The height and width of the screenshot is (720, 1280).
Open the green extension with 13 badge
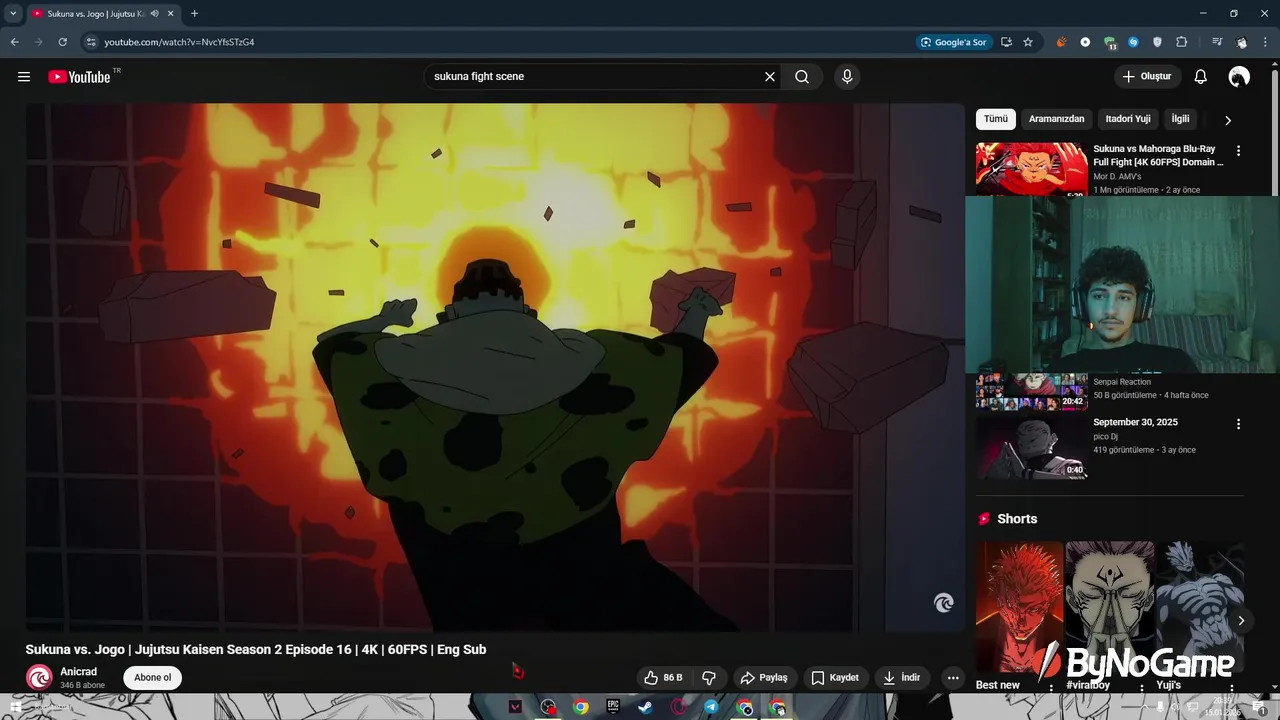[x=1110, y=43]
